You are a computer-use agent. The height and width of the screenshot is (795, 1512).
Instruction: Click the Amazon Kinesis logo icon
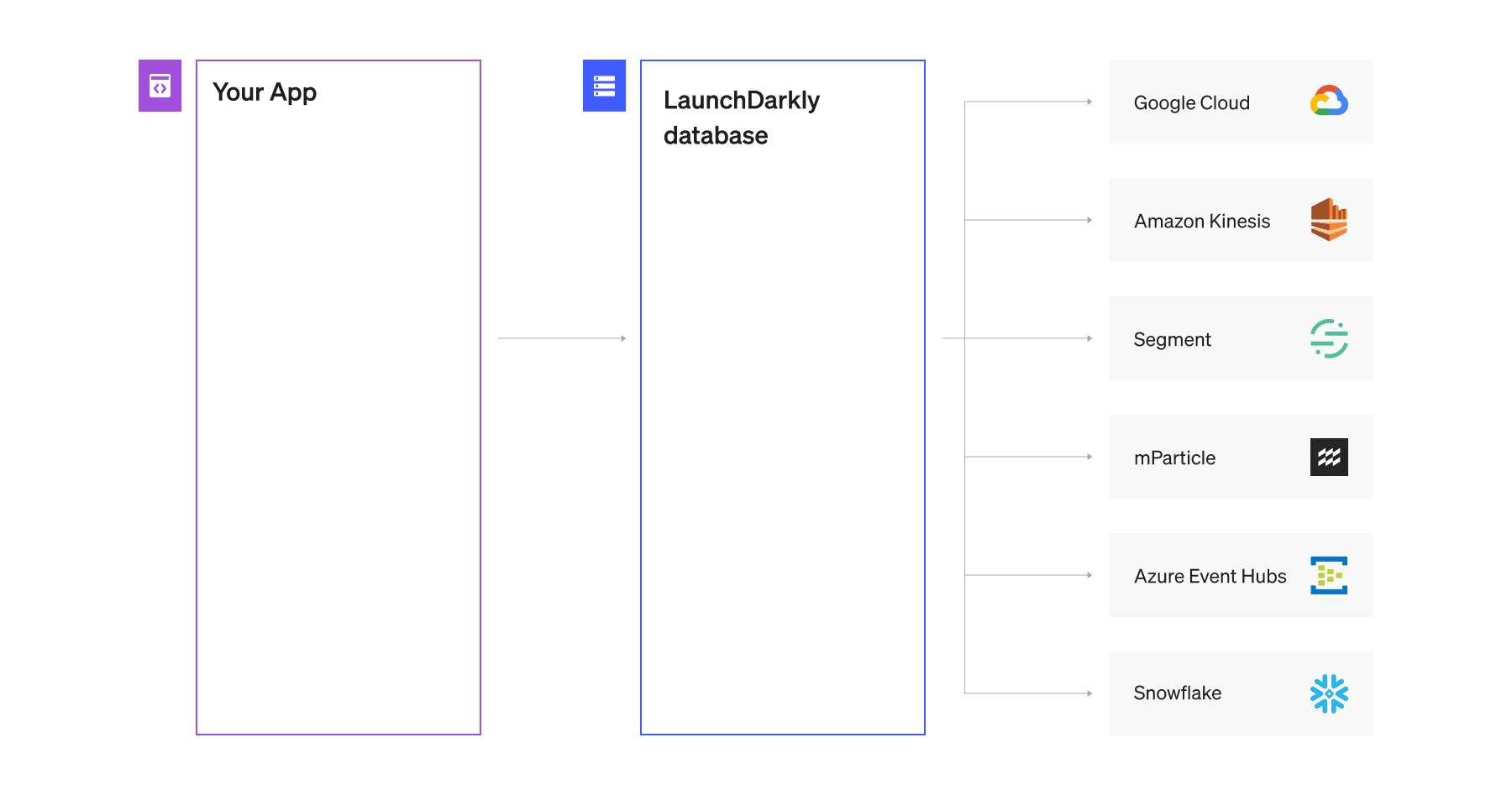pyautogui.click(x=1329, y=220)
